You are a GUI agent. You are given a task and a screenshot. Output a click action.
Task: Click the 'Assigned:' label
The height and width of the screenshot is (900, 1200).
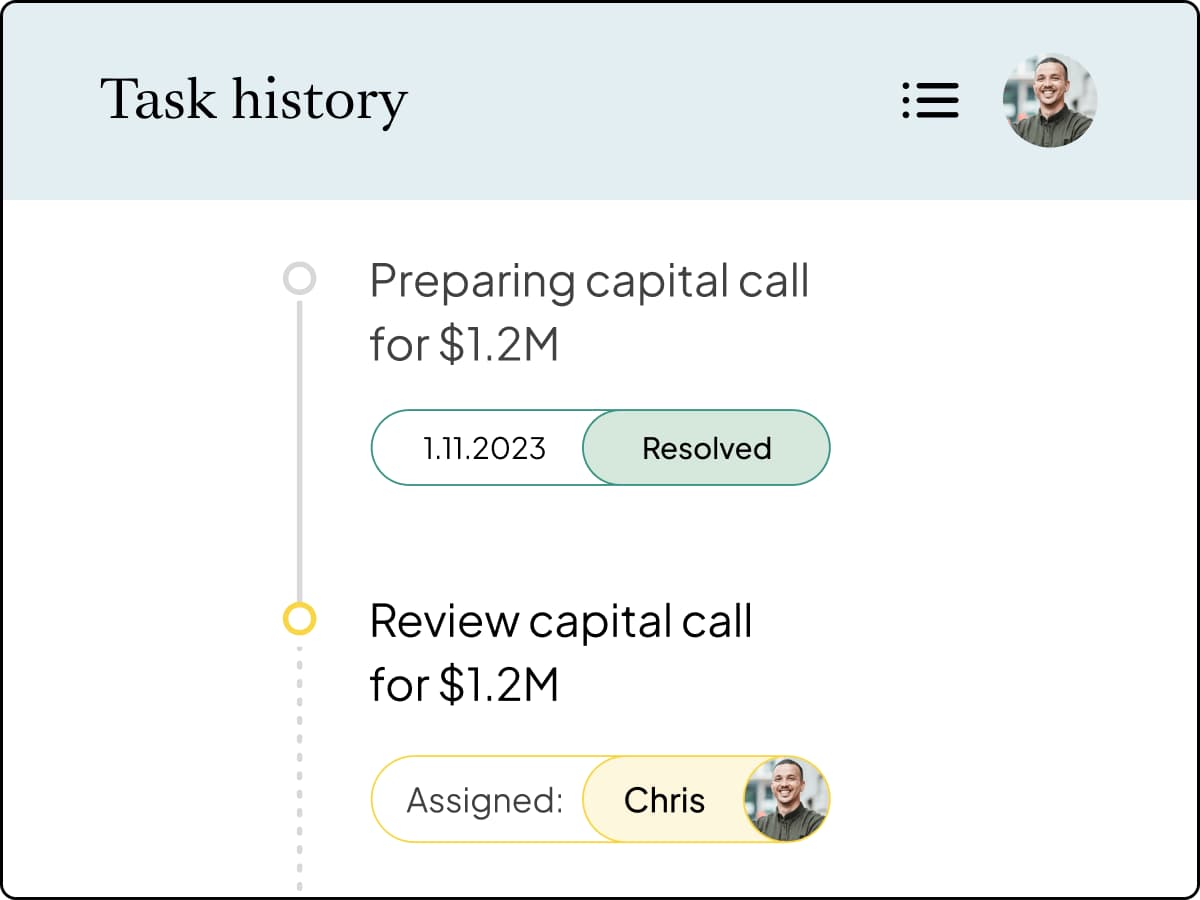tap(485, 800)
